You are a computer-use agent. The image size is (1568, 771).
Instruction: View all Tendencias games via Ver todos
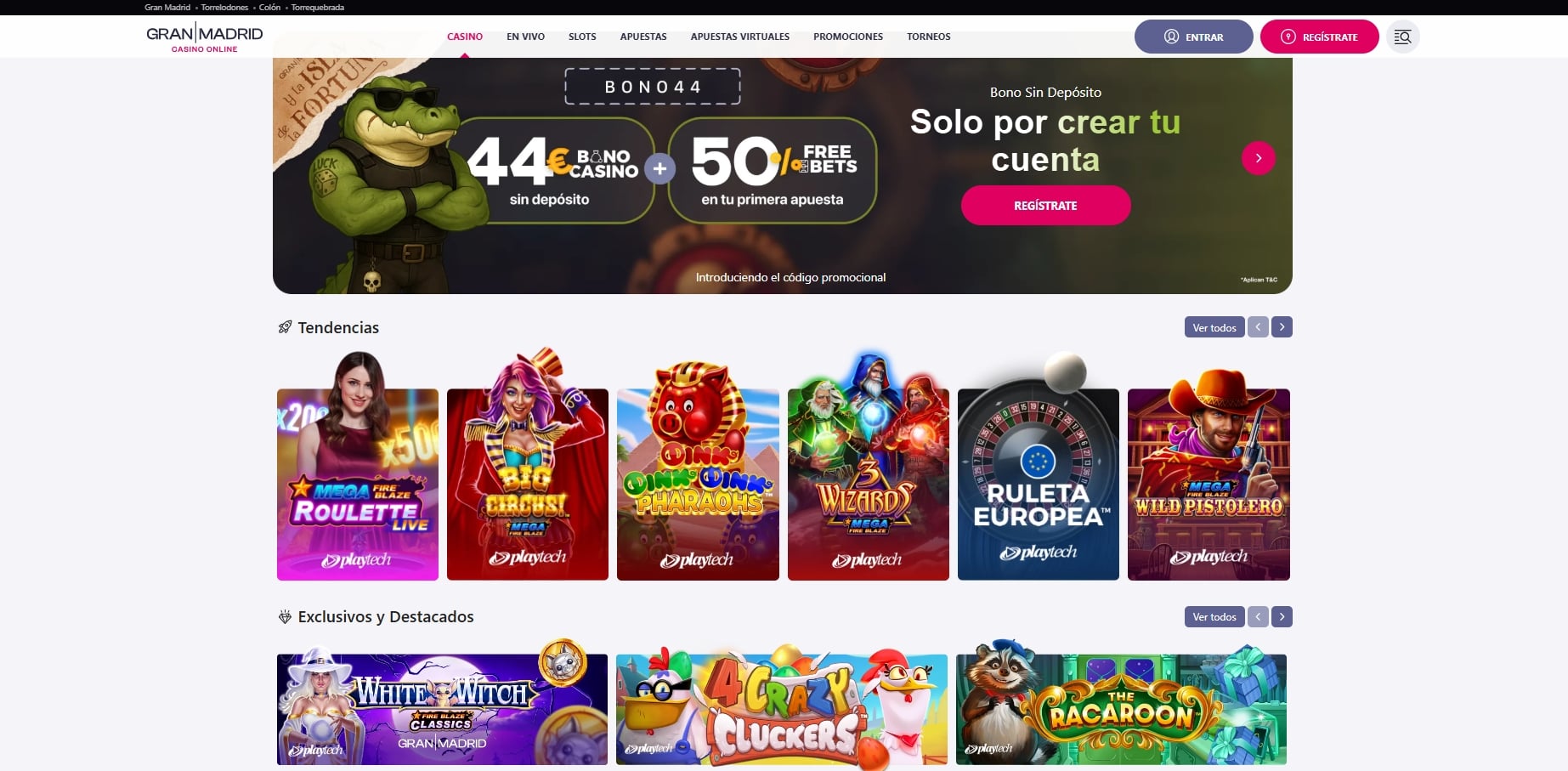(x=1214, y=327)
